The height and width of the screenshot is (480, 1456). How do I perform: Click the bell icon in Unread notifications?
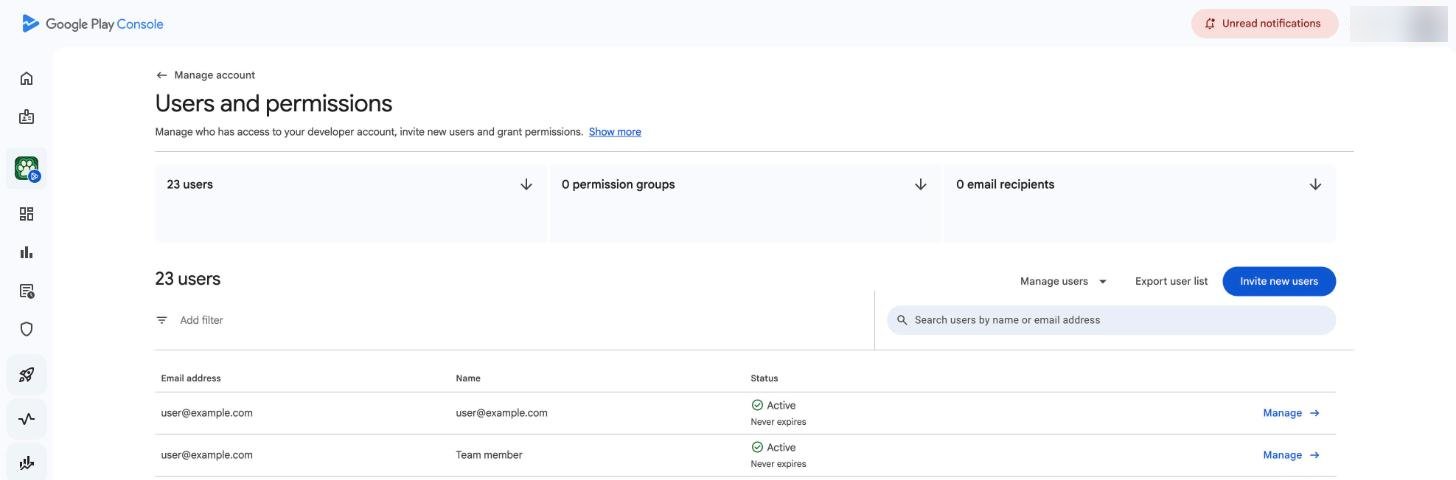(x=1211, y=23)
